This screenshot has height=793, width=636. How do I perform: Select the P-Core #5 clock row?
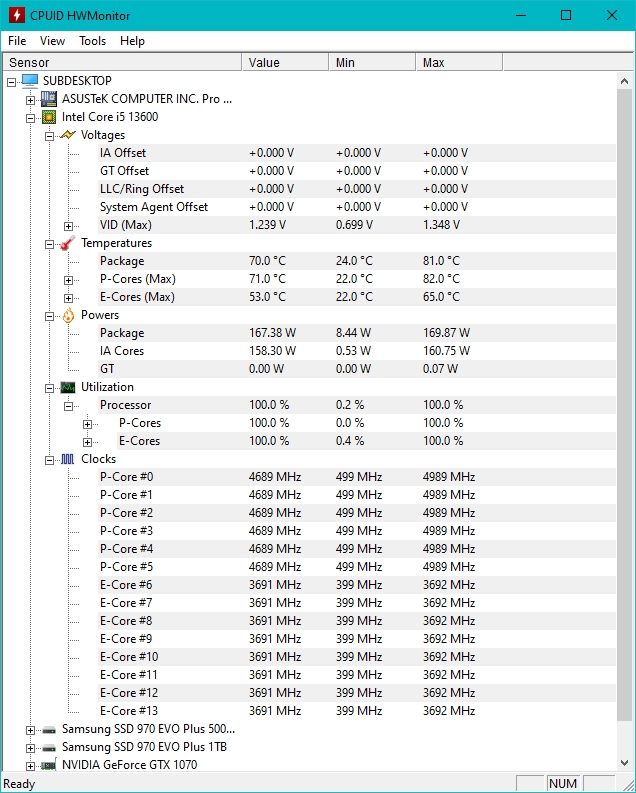coord(357,567)
